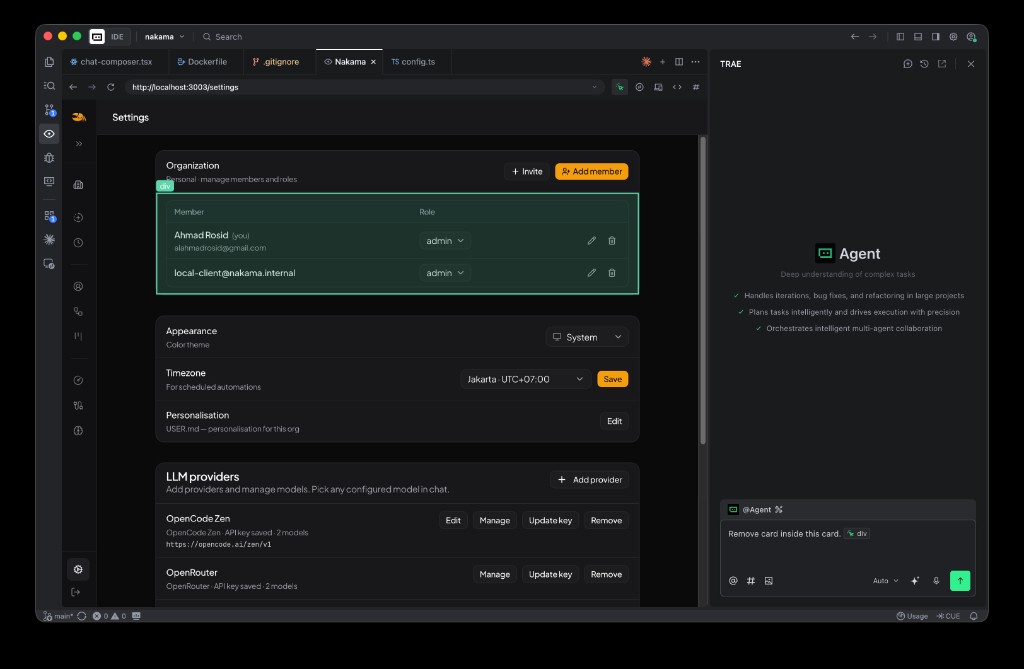Screen dimensions: 1024x669
Task: Close the Nakama tab
Action: pyautogui.click(x=374, y=61)
